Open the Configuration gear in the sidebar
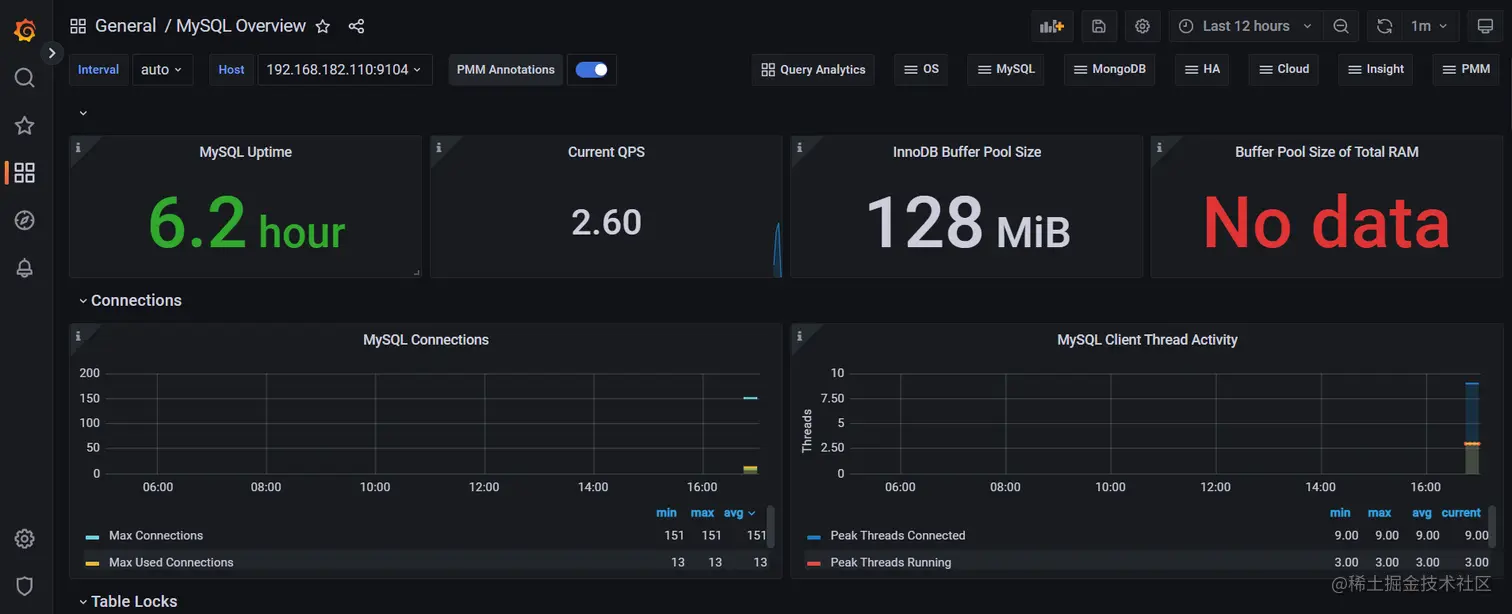Viewport: 1512px width, 614px height. pyautogui.click(x=25, y=539)
